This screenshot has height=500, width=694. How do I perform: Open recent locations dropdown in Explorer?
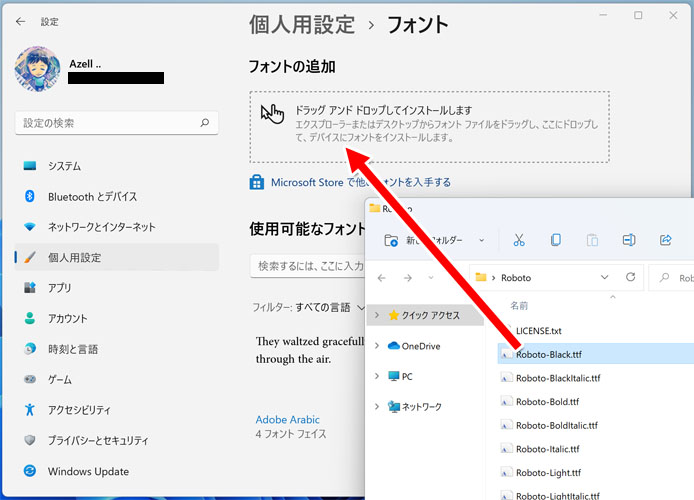[431, 278]
